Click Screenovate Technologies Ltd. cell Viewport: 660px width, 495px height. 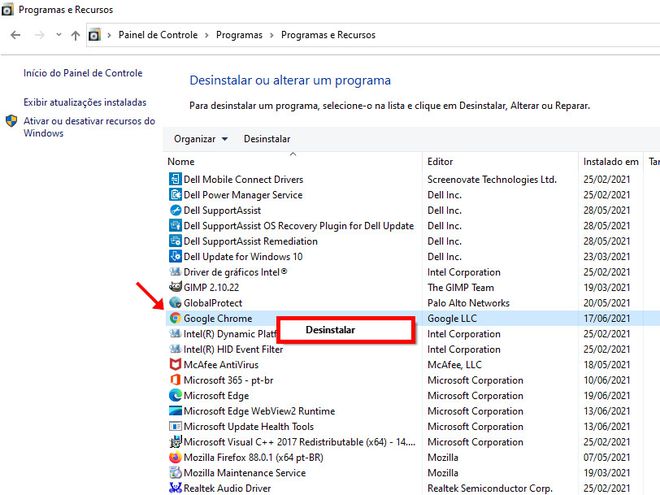[x=492, y=179]
